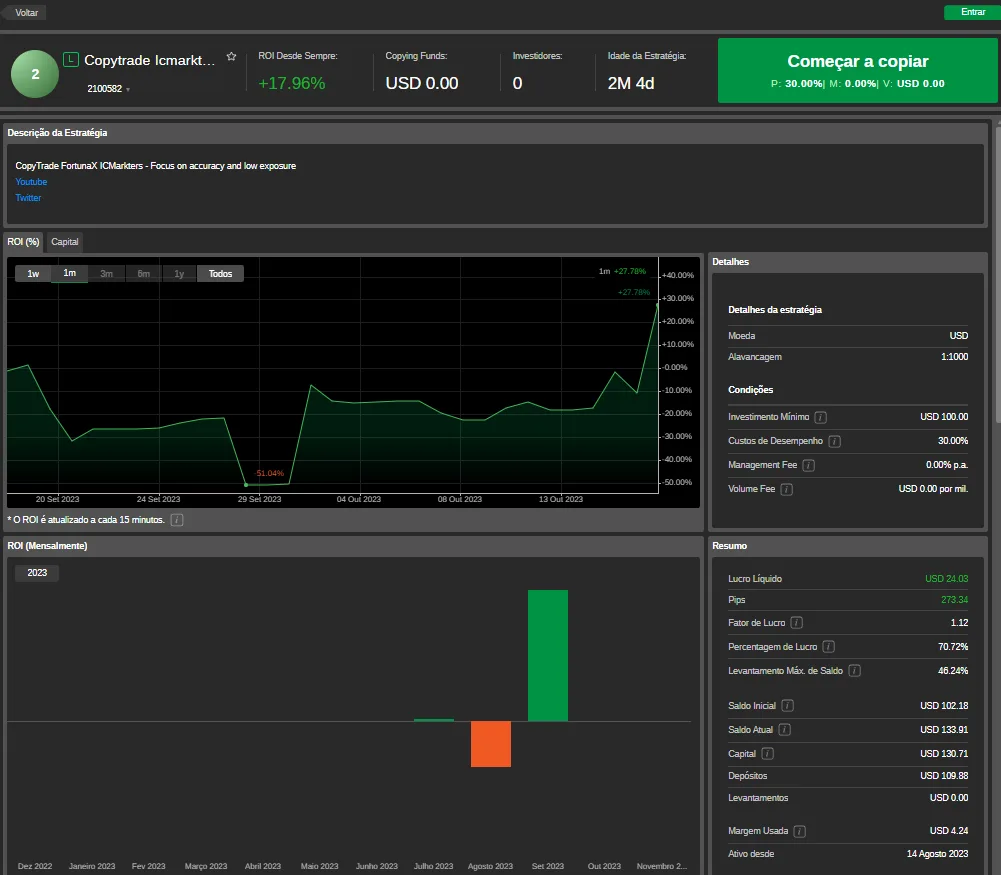Viewport: 1001px width, 875px height.
Task: Select the Todos chart range
Action: 220,274
